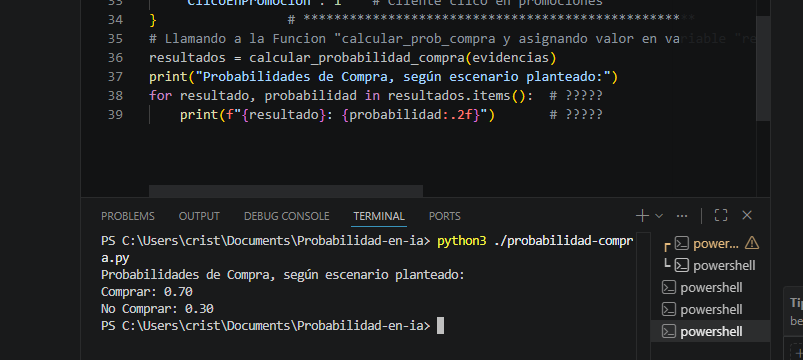Screen dimensions: 803x360
Task: Click the "resultados = calcular_probabilidad_compra(evidencias)" code line
Action: (x=352, y=57)
